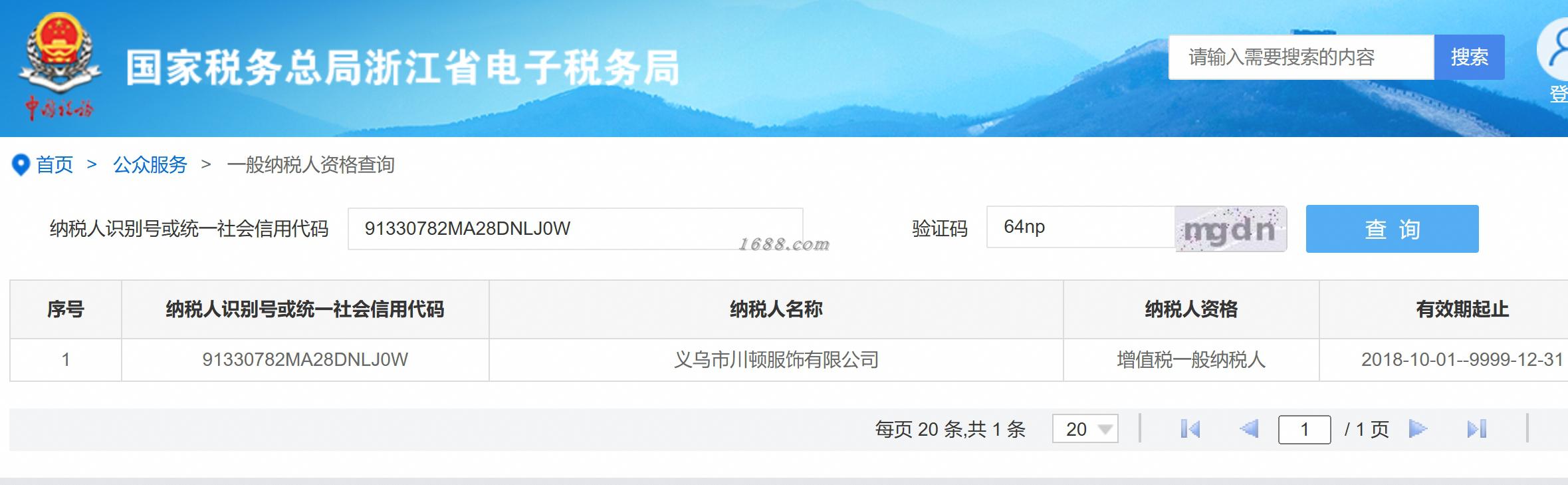
Task: Click the location pin breadcrumb icon
Action: coord(21,165)
